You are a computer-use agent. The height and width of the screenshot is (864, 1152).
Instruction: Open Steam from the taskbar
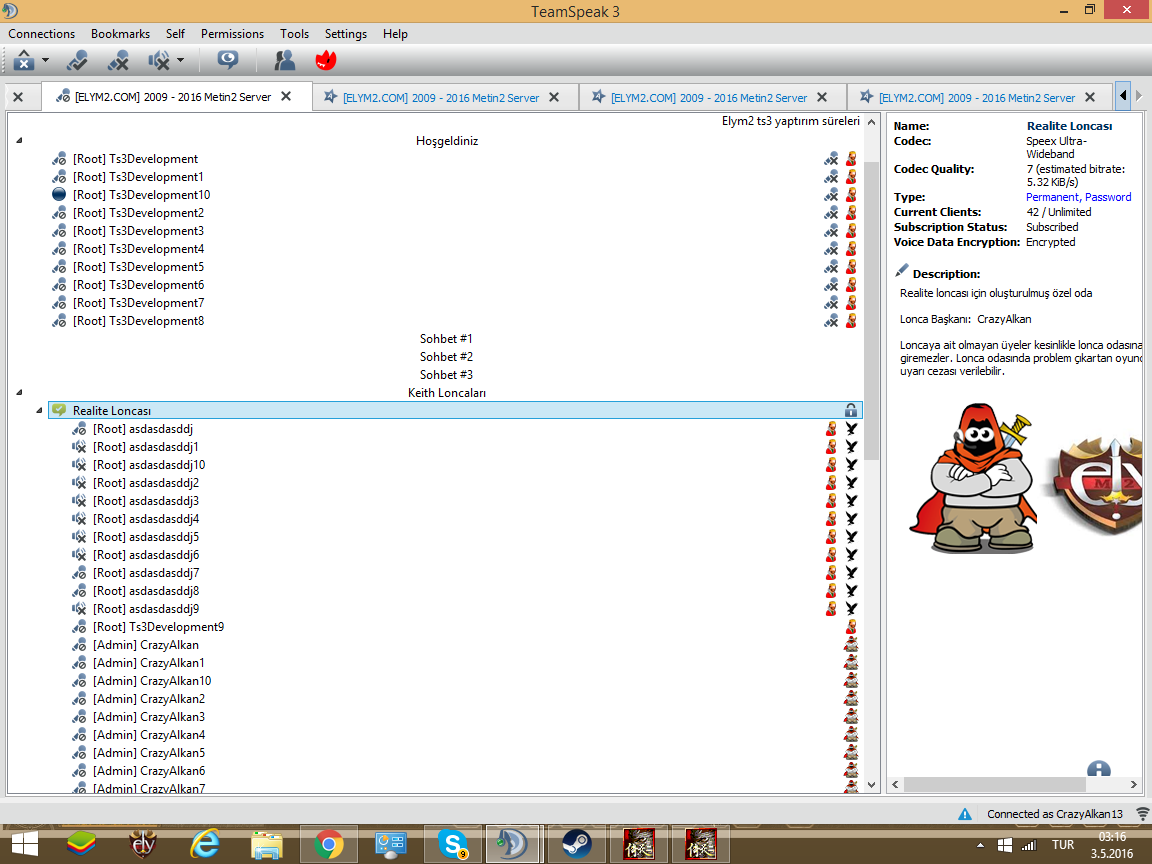point(576,844)
